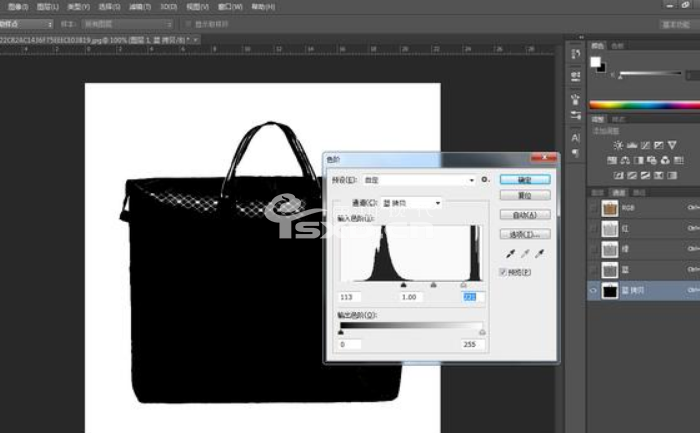Viewport: 700px width, 433px height.
Task: Open the Filter menu
Action: (140, 7)
